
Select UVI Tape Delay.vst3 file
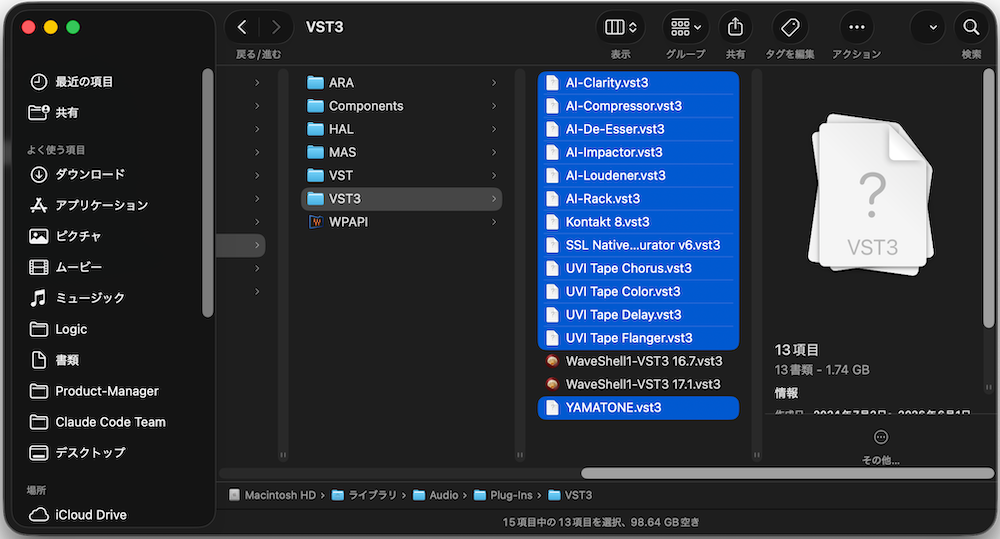[638, 314]
